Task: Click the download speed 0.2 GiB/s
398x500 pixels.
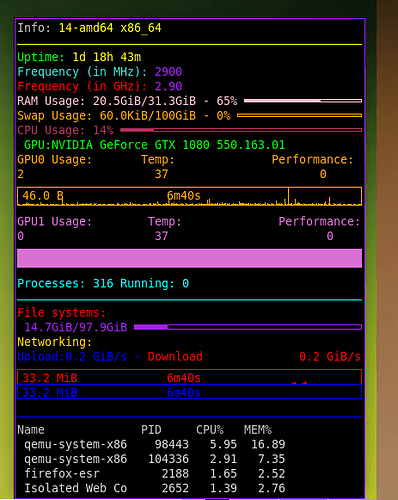Action: click(330, 357)
